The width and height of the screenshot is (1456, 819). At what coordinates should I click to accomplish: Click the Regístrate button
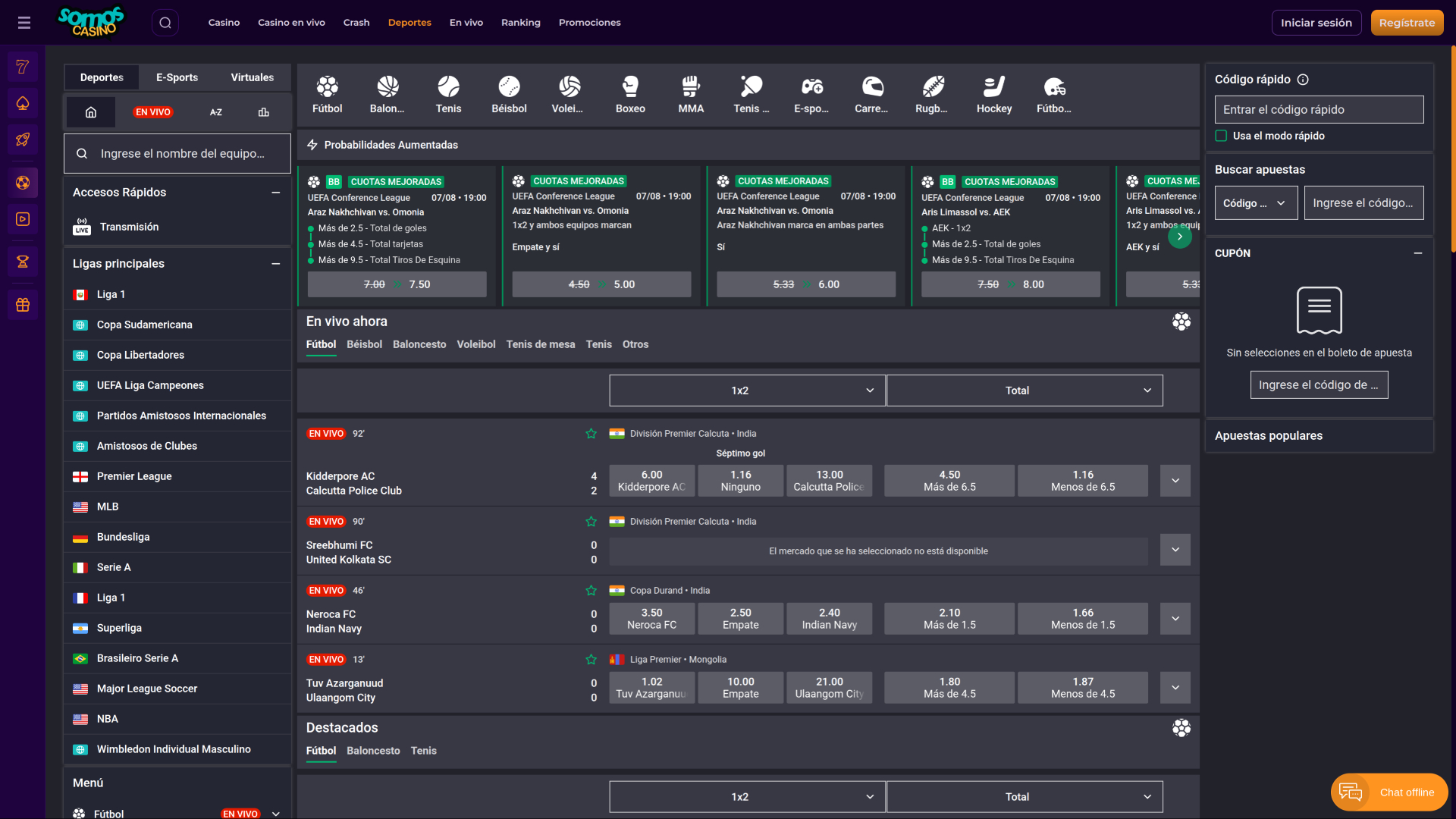point(1407,23)
